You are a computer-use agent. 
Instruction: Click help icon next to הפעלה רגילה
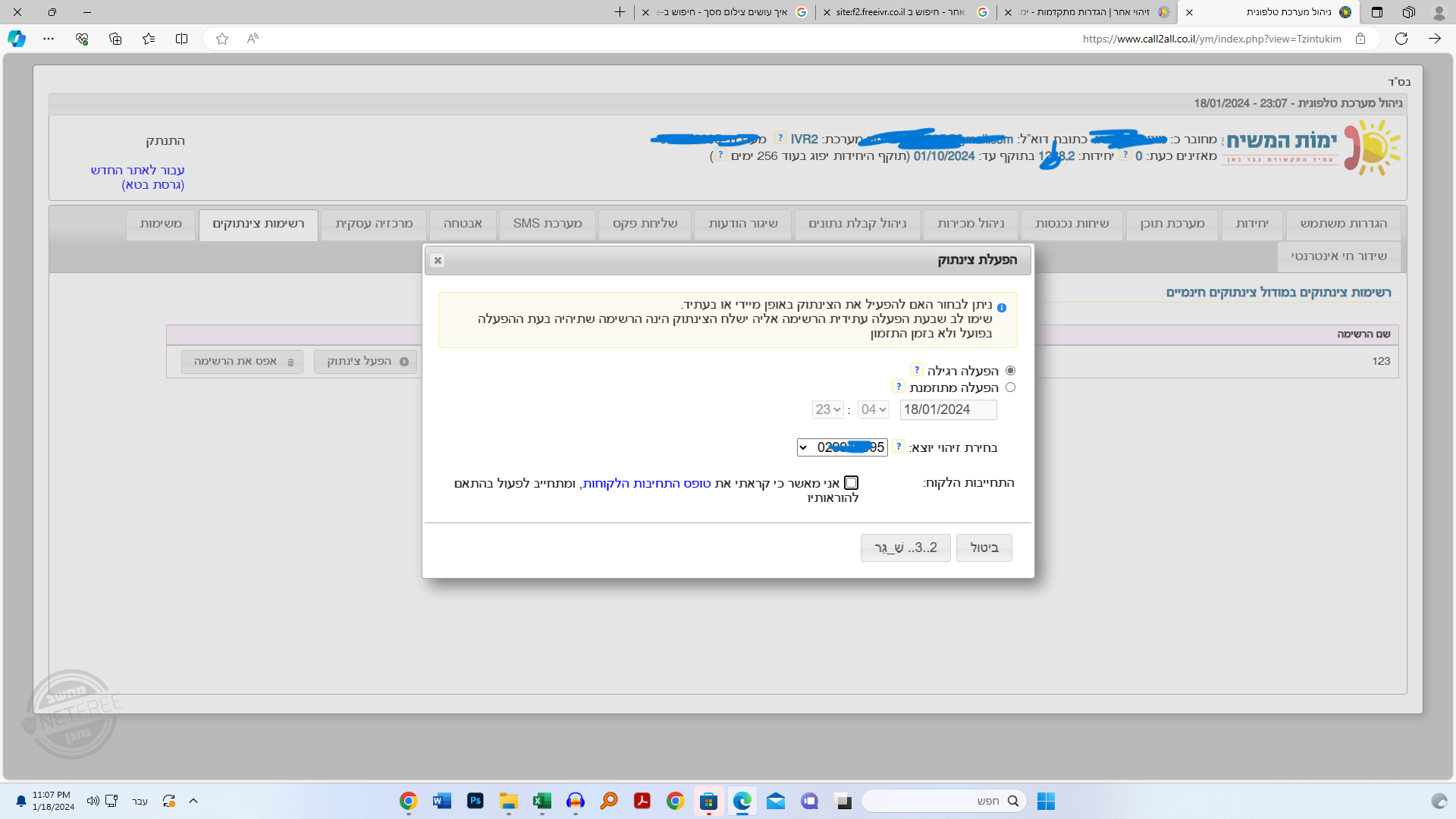(x=917, y=370)
